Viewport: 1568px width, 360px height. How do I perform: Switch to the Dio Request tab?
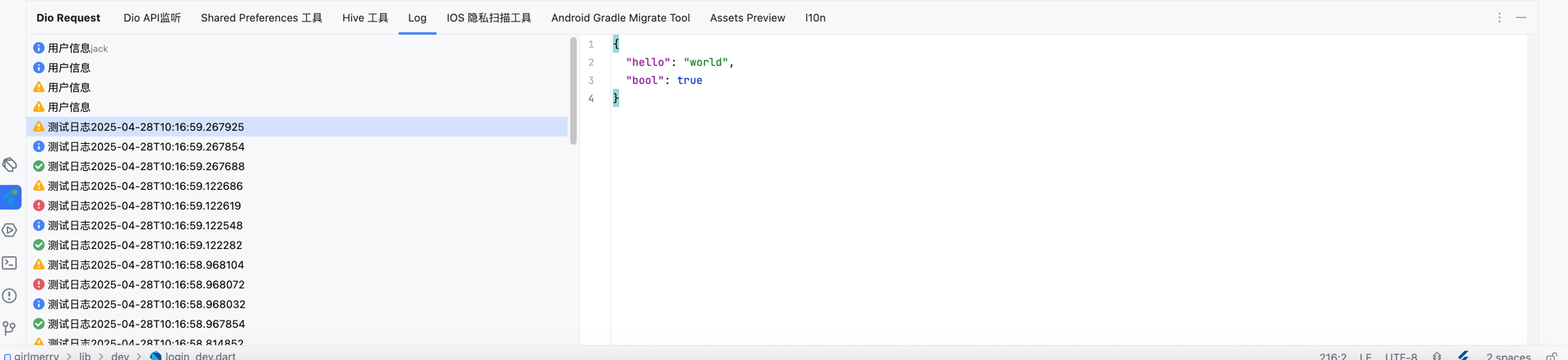coord(68,17)
